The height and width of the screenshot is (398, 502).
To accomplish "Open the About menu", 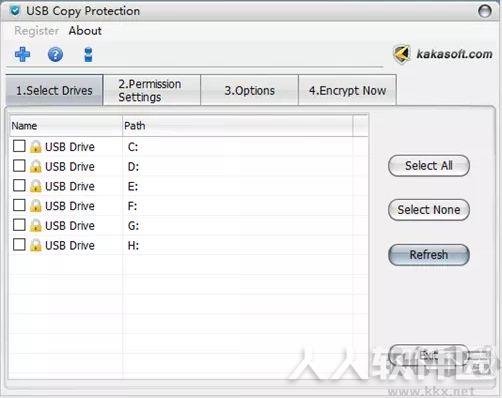I will (85, 31).
